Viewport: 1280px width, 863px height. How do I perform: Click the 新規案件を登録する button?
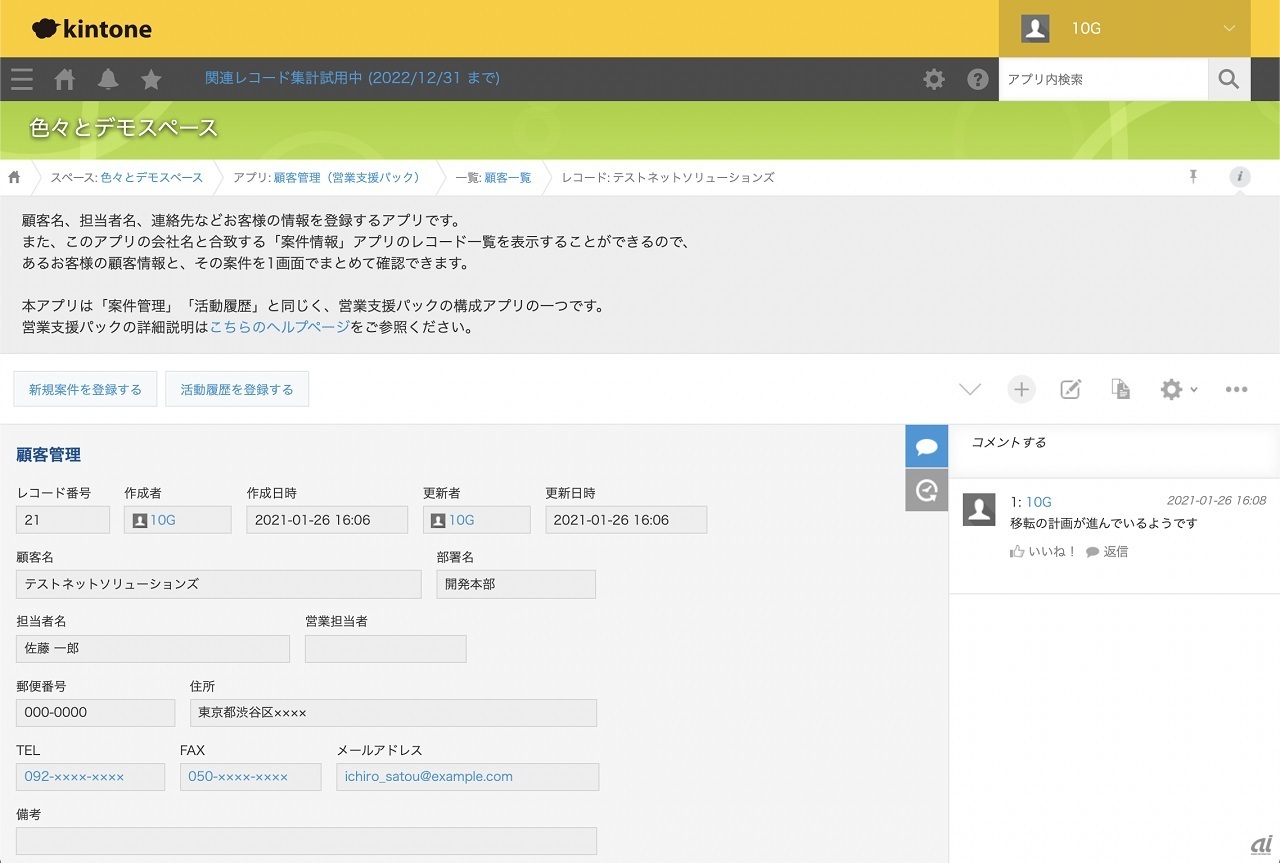[x=85, y=390]
